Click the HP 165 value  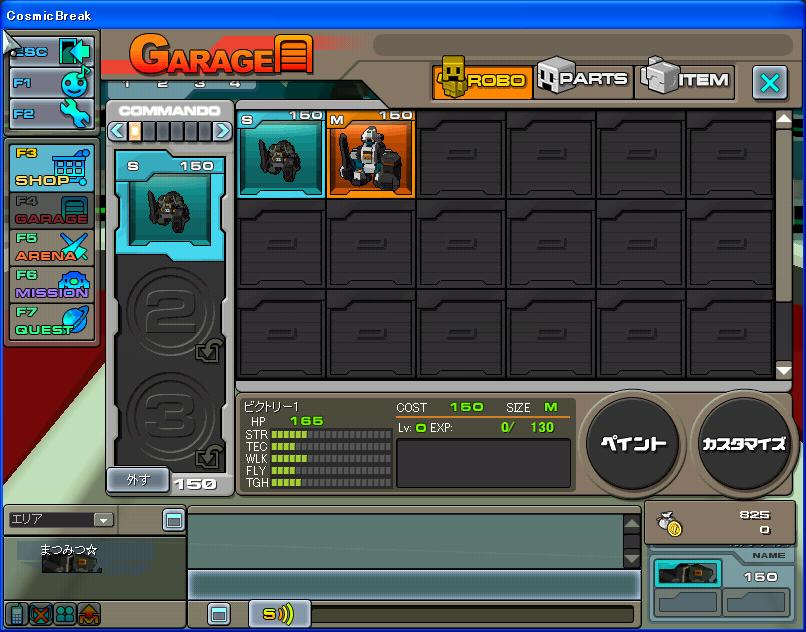(x=306, y=421)
